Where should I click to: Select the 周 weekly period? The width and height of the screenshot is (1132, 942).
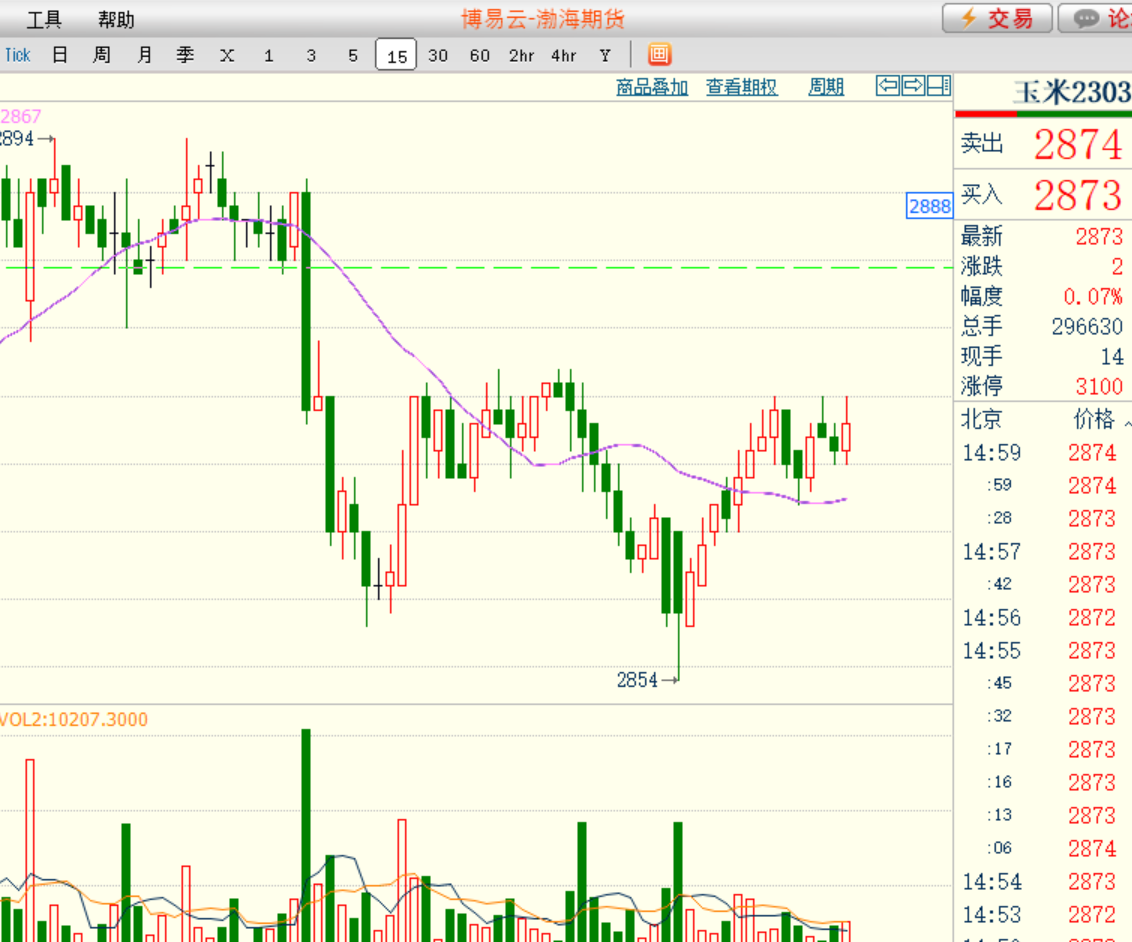coord(102,55)
